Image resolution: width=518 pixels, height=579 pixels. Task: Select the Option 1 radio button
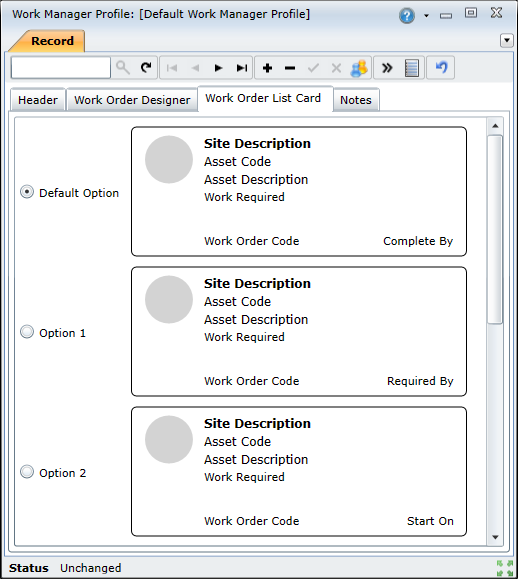(27, 332)
